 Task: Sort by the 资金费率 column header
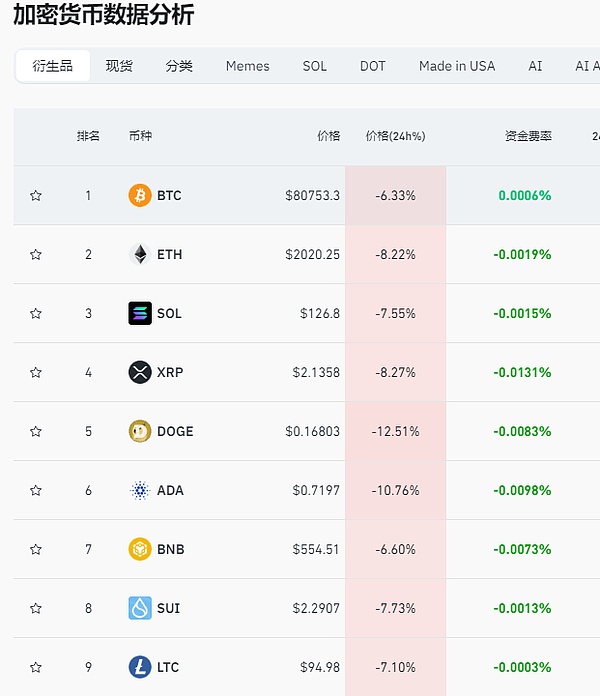528,136
